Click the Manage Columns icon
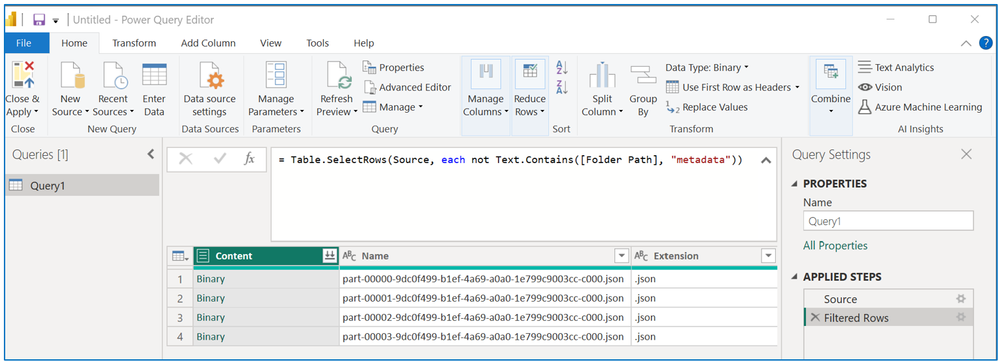Viewport: 999px width, 362px height. coord(485,74)
